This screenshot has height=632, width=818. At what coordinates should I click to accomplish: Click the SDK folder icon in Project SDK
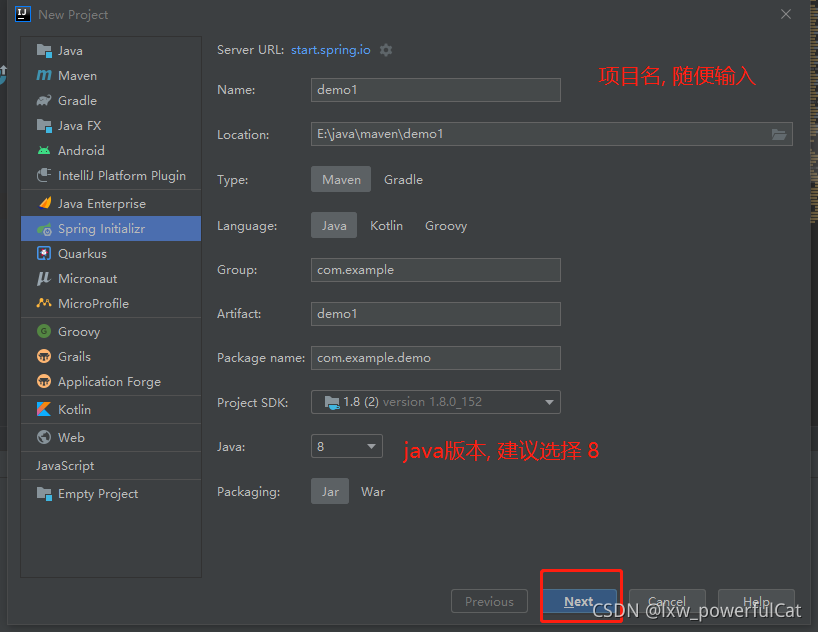point(332,402)
